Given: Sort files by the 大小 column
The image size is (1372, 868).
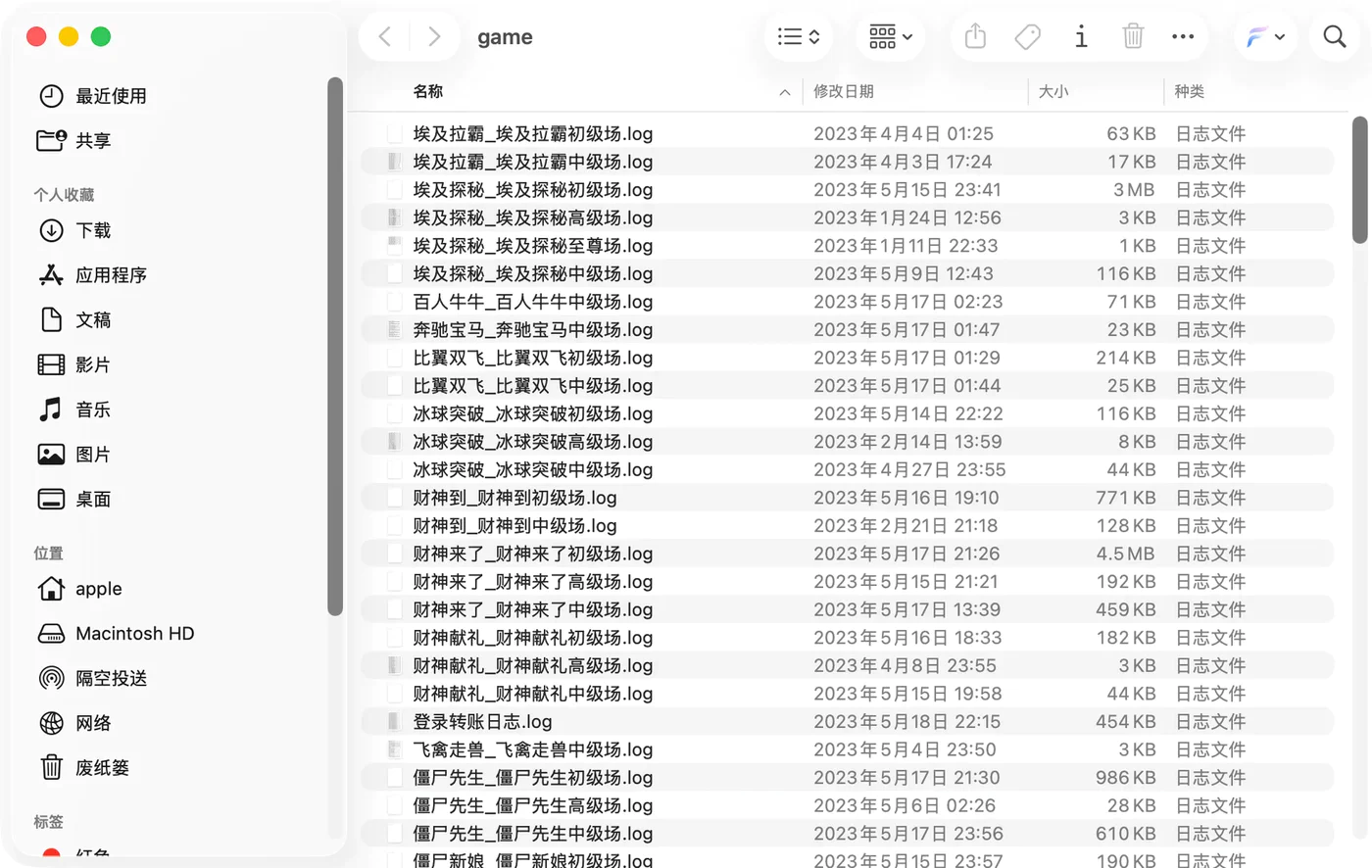Looking at the screenshot, I should click(x=1053, y=91).
